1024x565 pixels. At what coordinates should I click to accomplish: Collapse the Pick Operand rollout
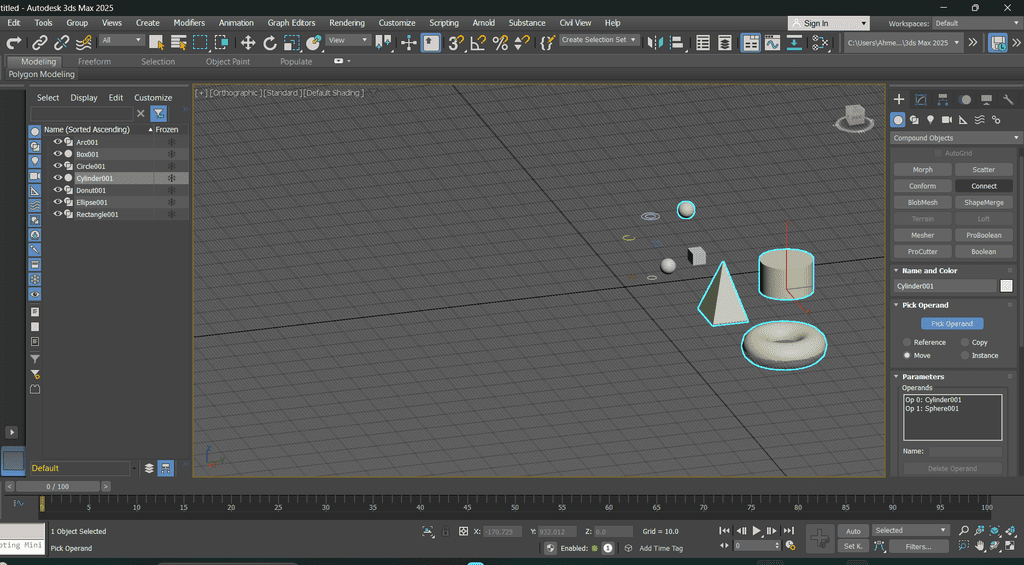[x=897, y=305]
